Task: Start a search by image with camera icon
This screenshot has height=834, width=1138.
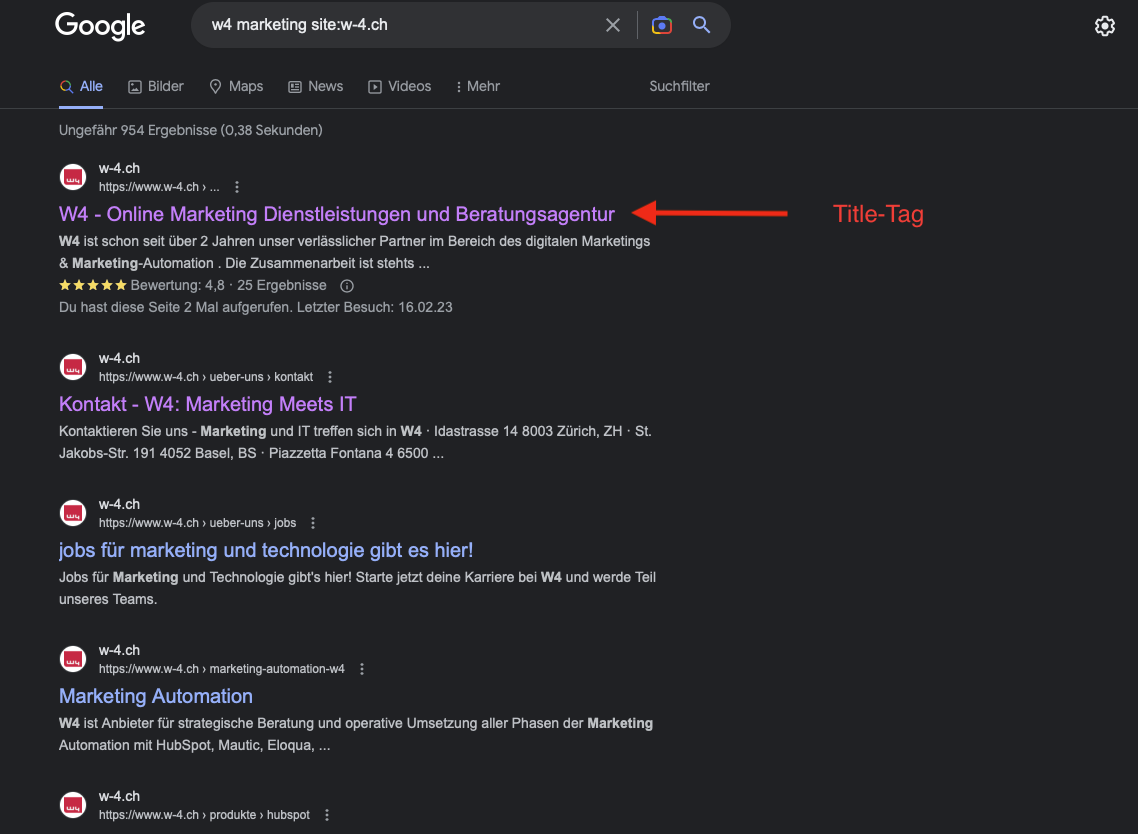Action: [x=661, y=25]
